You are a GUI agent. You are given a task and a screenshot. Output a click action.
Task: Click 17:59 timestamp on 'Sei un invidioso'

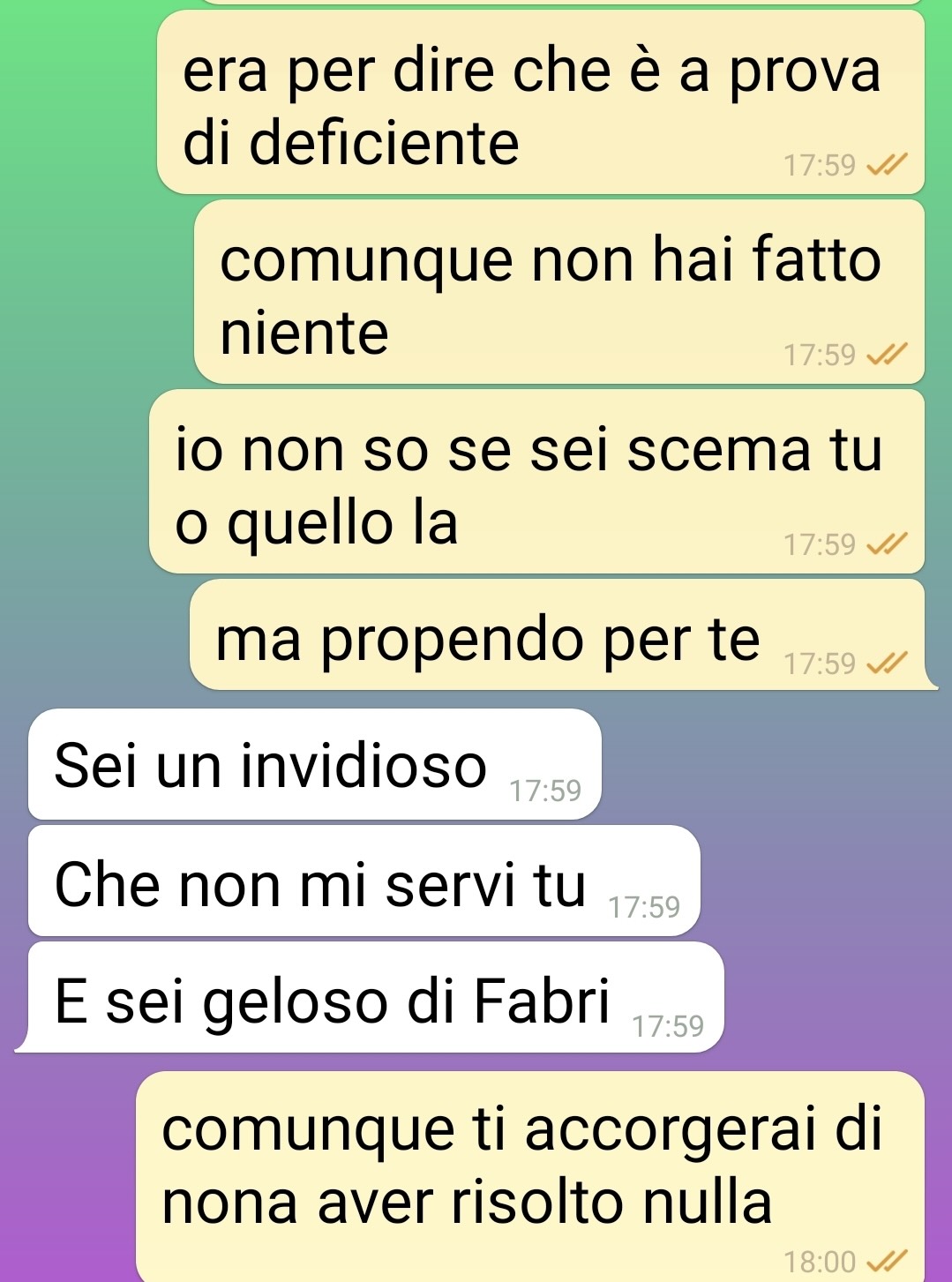545,791
